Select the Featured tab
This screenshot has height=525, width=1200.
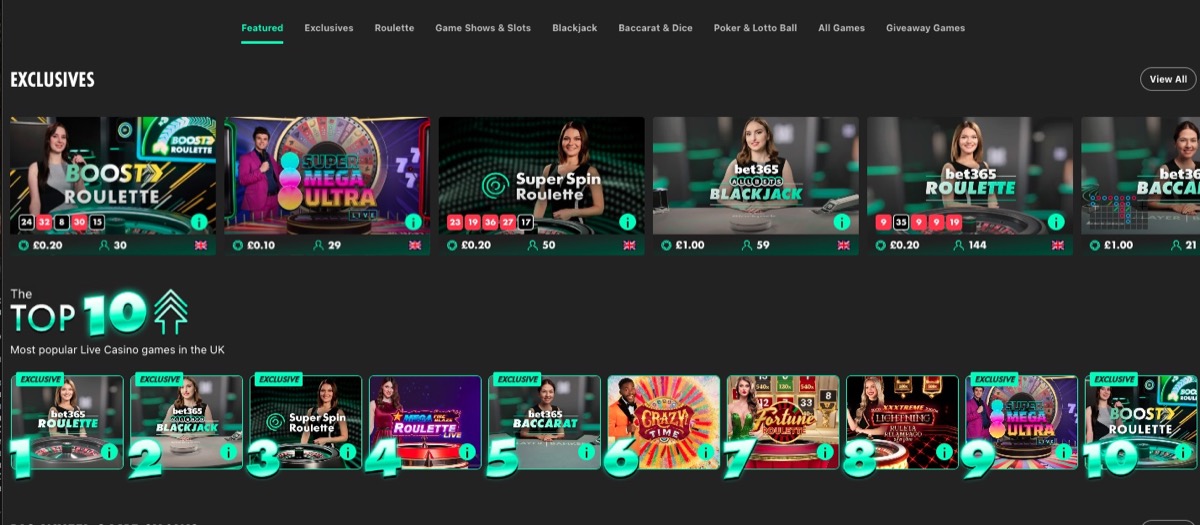coord(262,28)
